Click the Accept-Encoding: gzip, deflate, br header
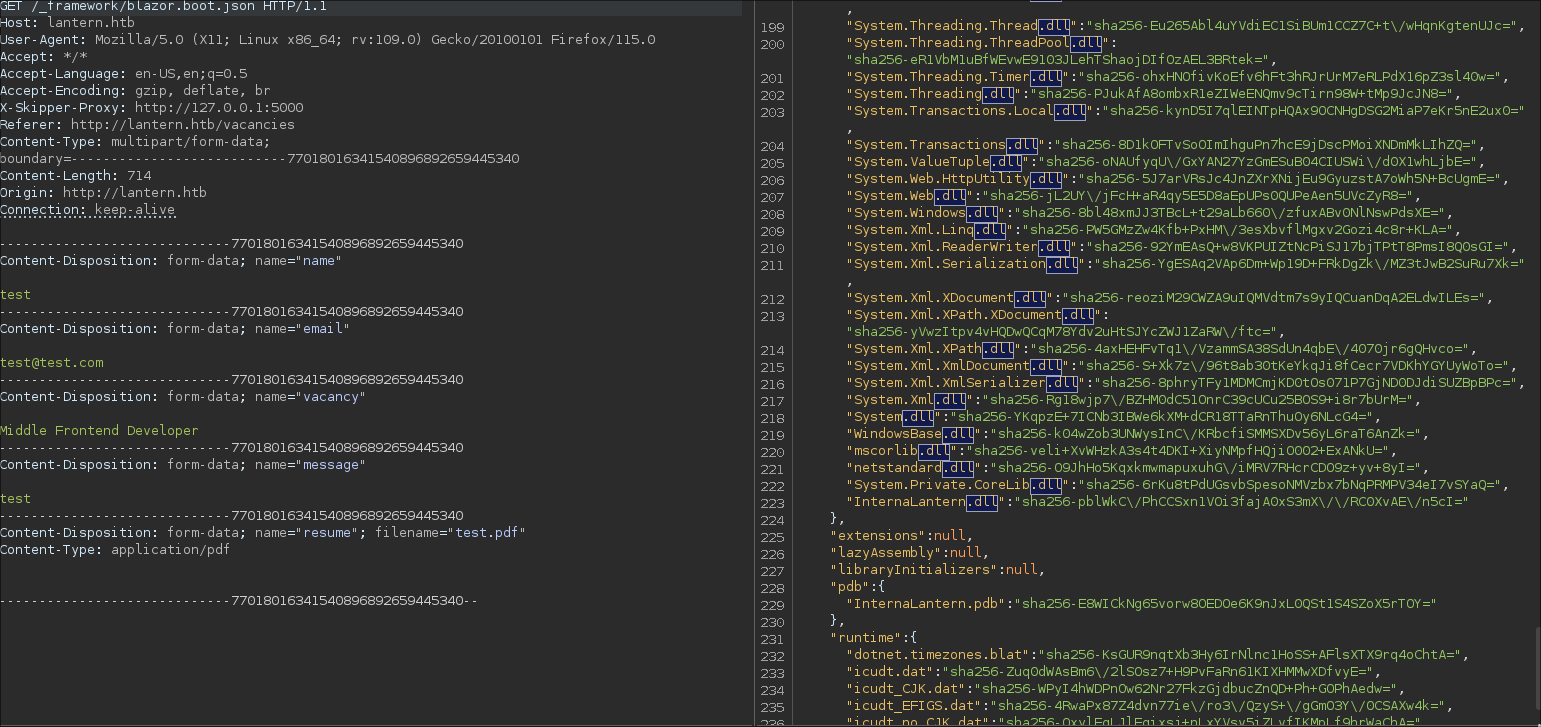This screenshot has width=1541, height=727. 135,91
